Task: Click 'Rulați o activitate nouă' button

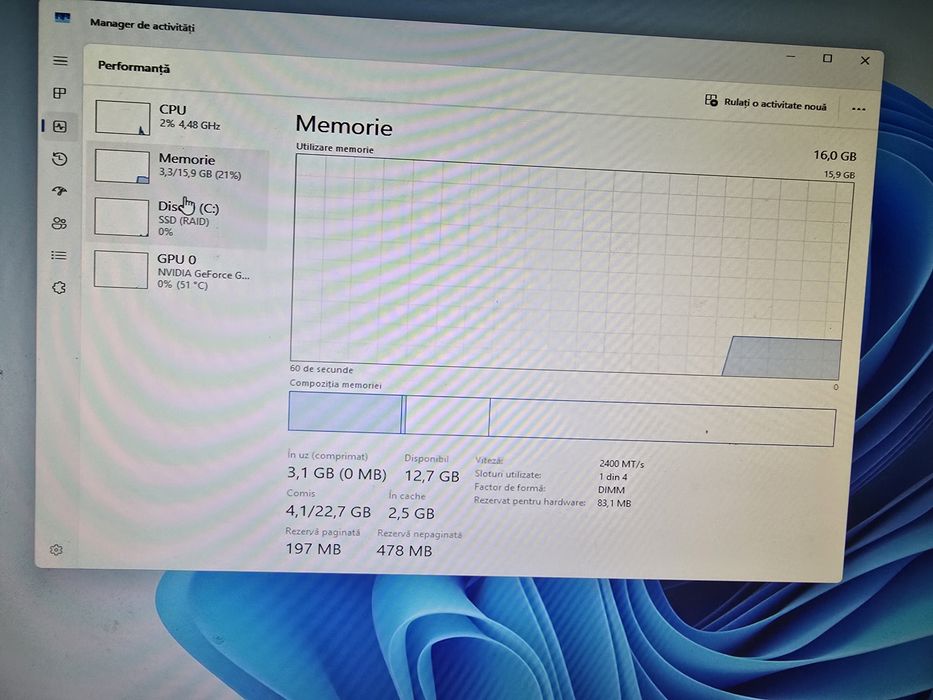Action: tap(766, 103)
